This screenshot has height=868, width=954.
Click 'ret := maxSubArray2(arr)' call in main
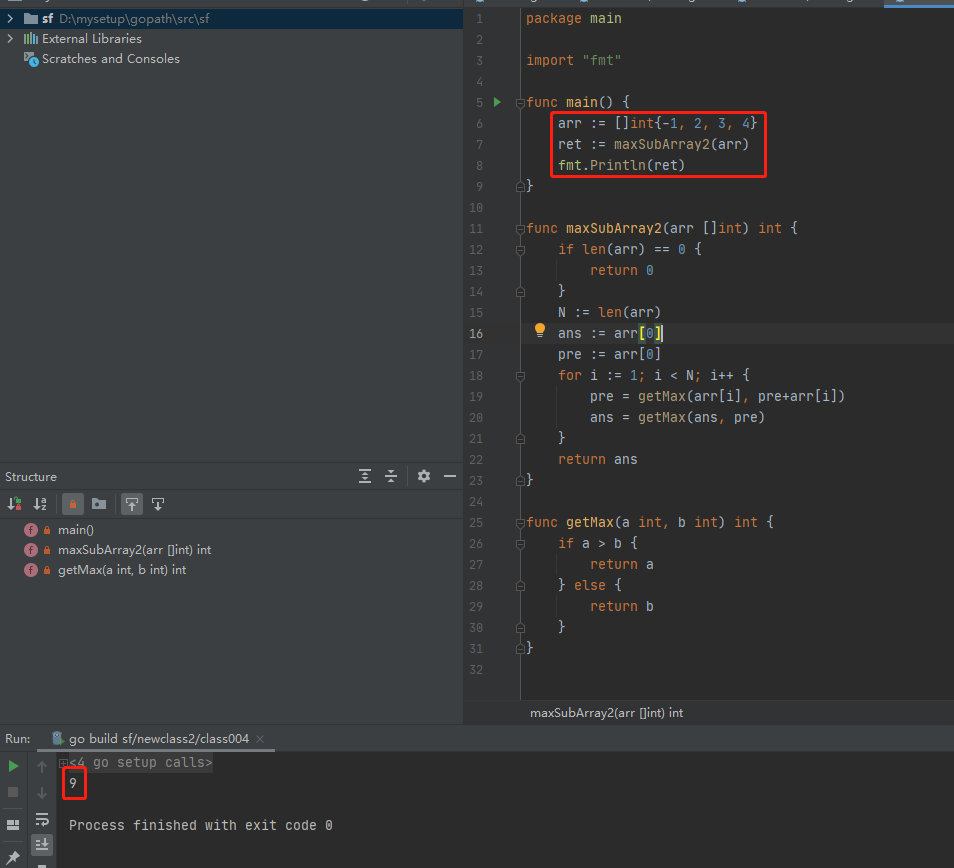(653, 144)
